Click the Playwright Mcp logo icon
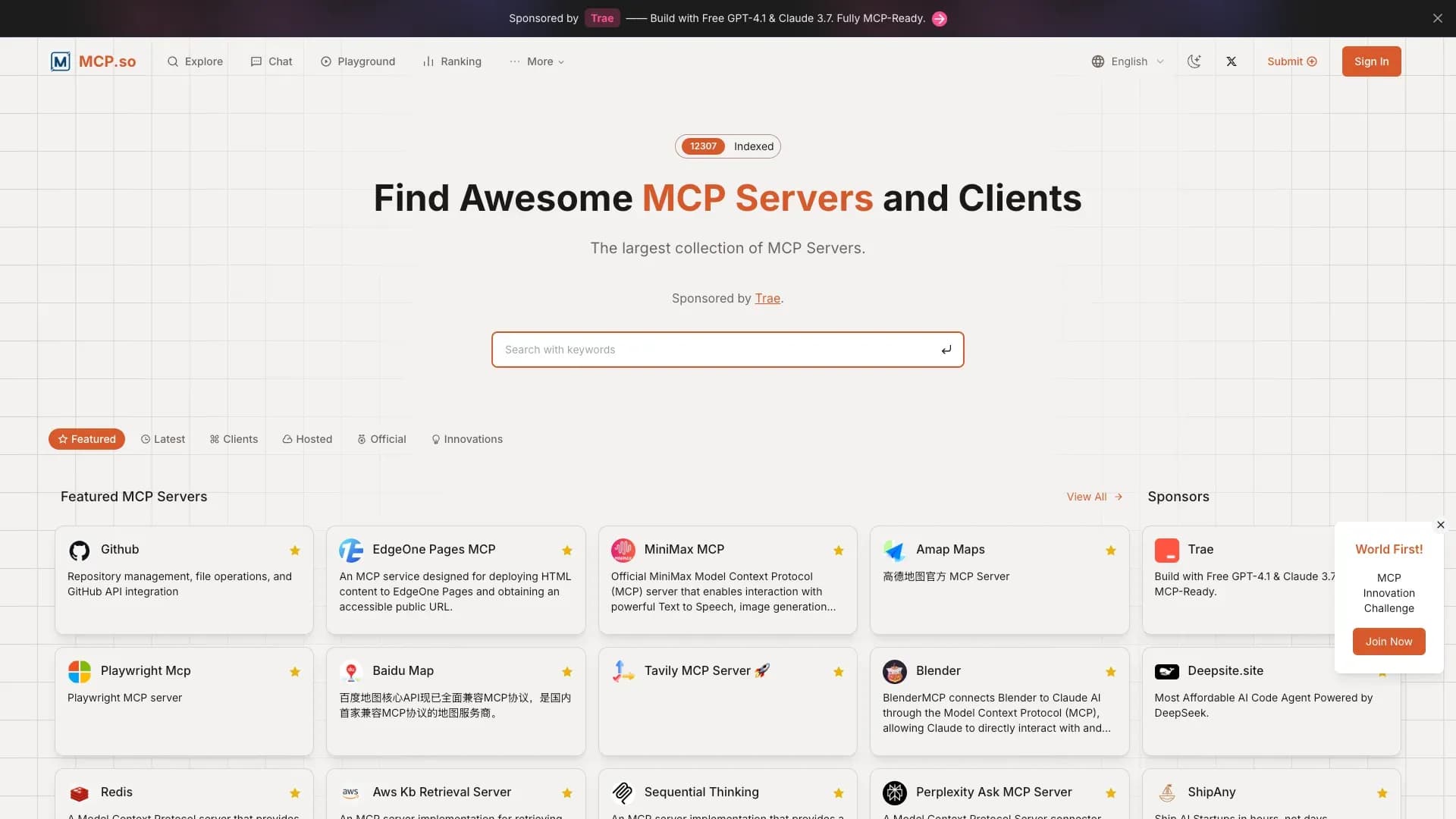 tap(80, 672)
